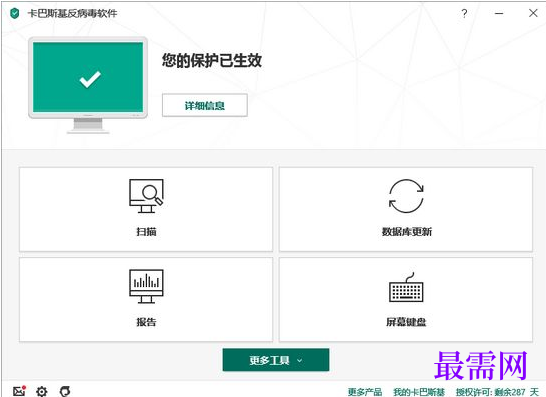Click 授权许可: 剩余287天 license link
This screenshot has width=546, height=397.
(497, 392)
